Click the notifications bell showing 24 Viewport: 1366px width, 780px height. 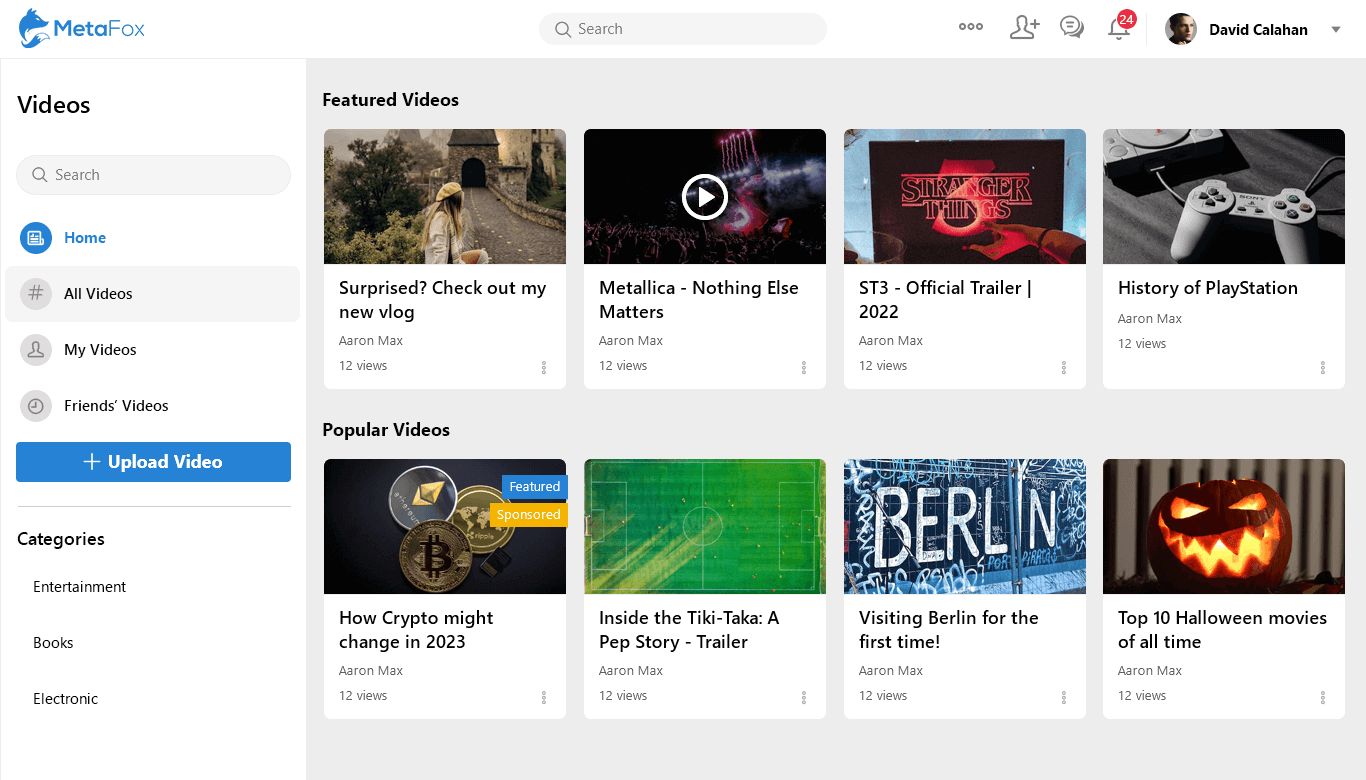tap(1117, 28)
